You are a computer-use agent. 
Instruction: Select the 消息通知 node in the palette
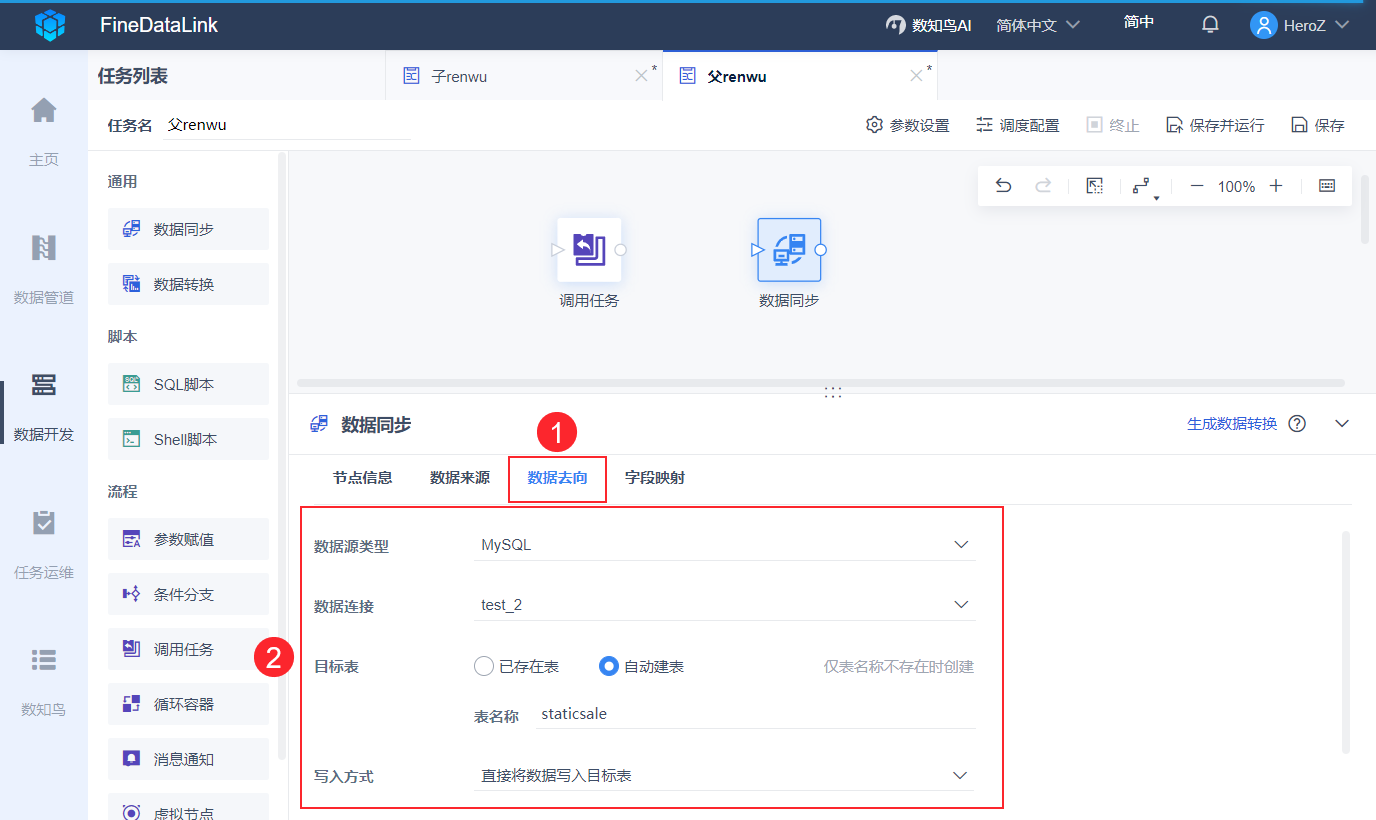(x=188, y=759)
